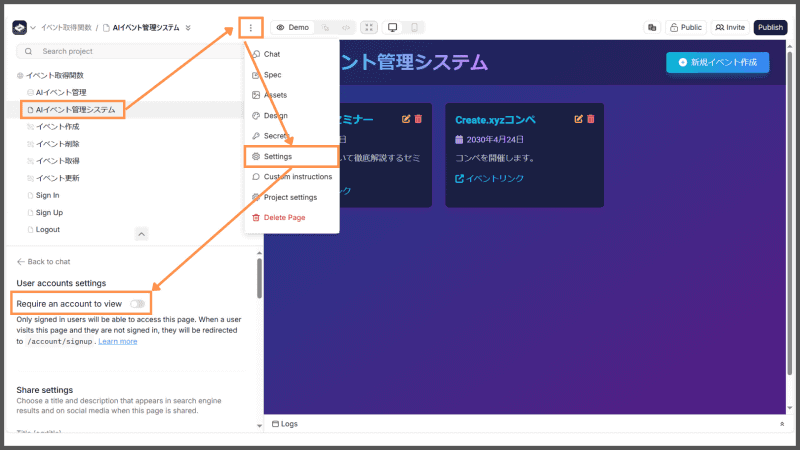Open イベントリンク on Create.xyzコンペ card
Viewport: 800px width, 450px height.
489,179
